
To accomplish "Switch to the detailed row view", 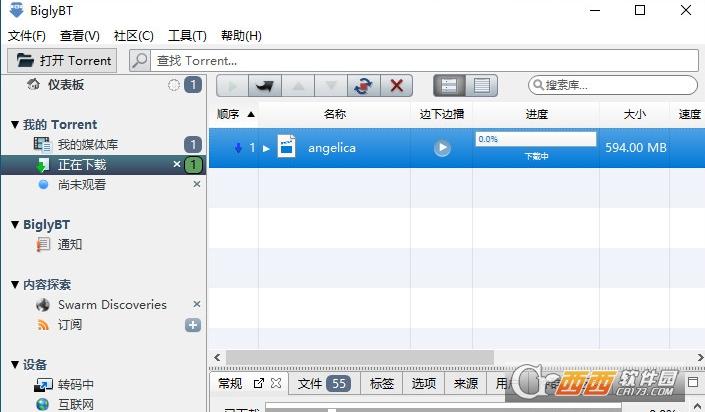I will click(449, 85).
